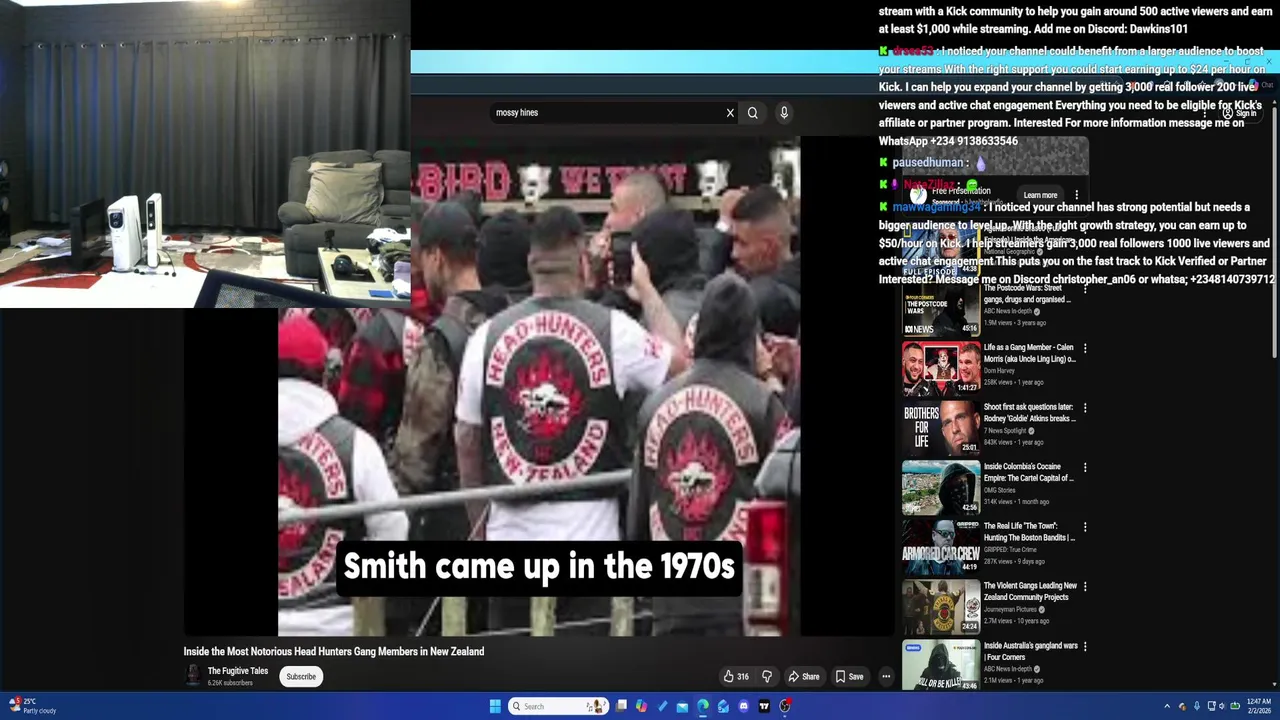
Task: Click the video title text below player
Action: click(334, 652)
